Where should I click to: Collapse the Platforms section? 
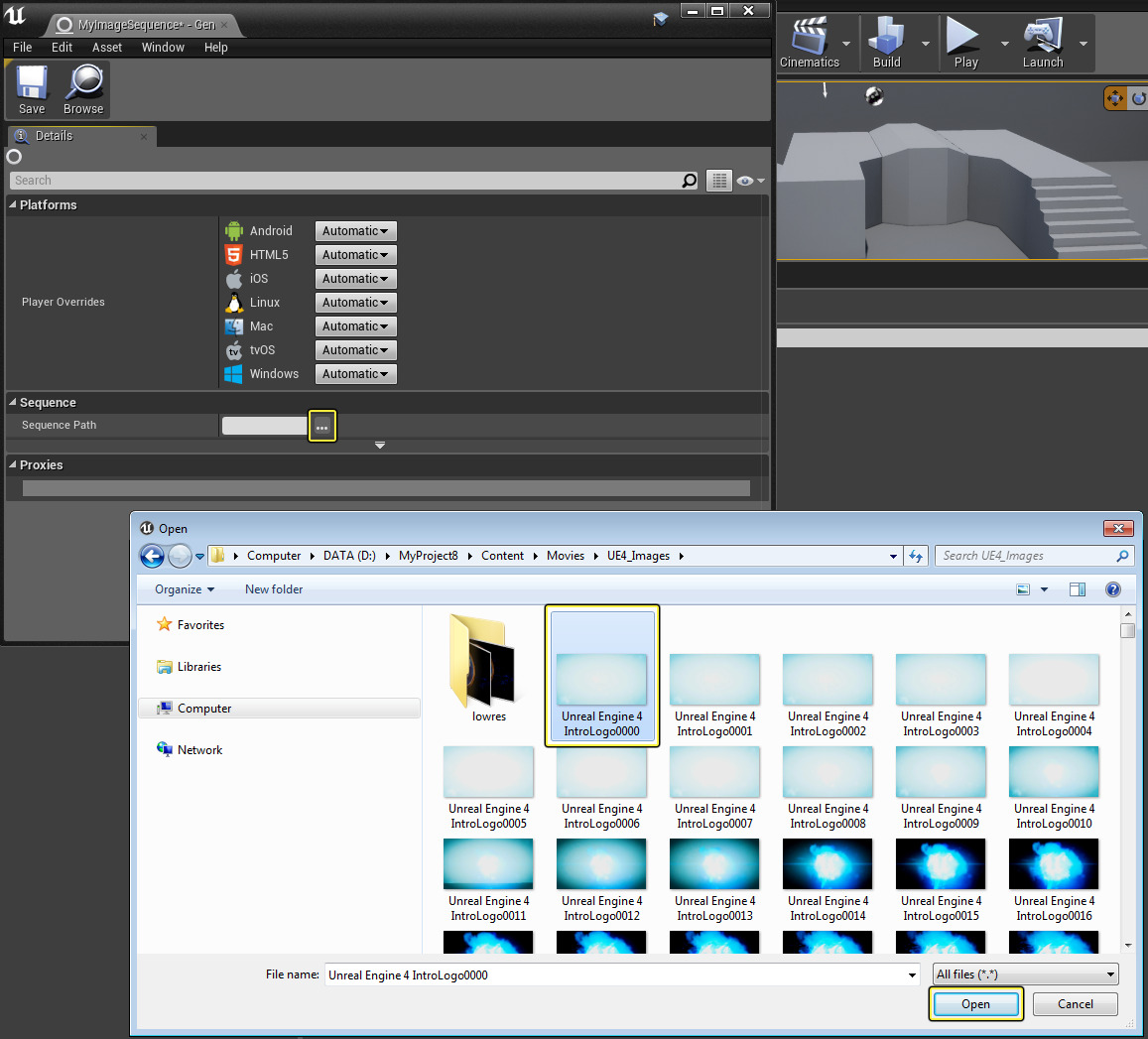[x=13, y=204]
